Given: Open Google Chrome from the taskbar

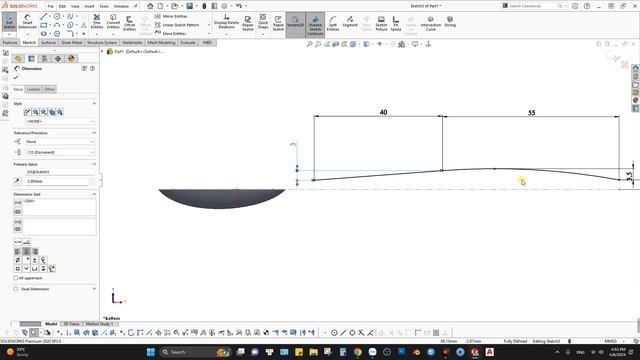Looking at the screenshot, I should pyautogui.click(x=358, y=352).
